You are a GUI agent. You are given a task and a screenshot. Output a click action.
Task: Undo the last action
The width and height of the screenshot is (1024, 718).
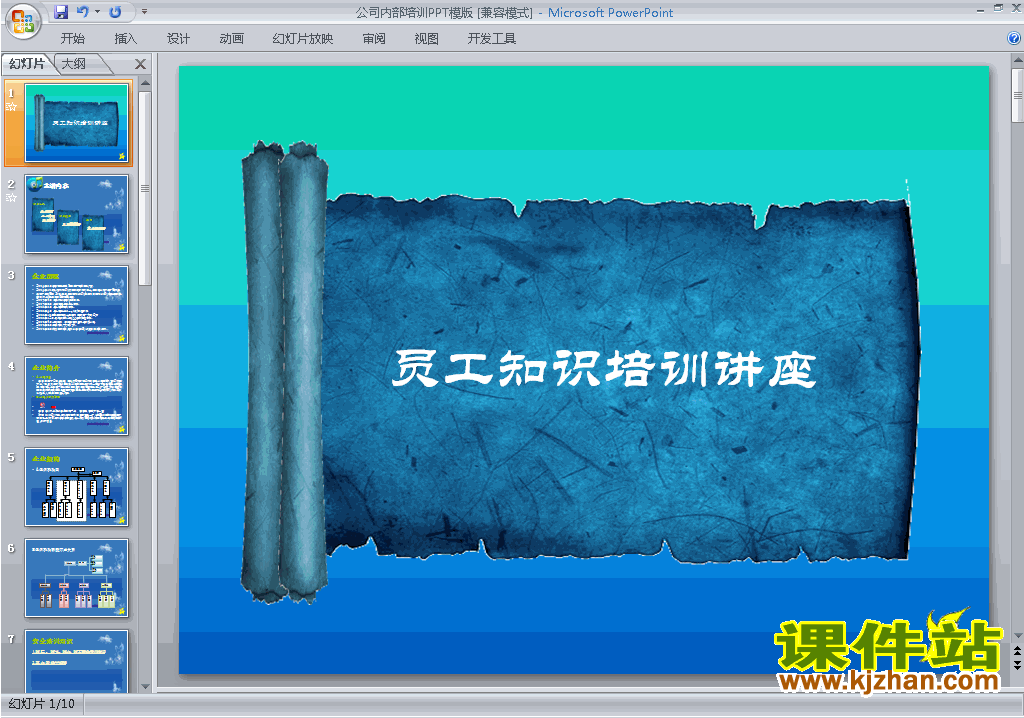pos(82,12)
